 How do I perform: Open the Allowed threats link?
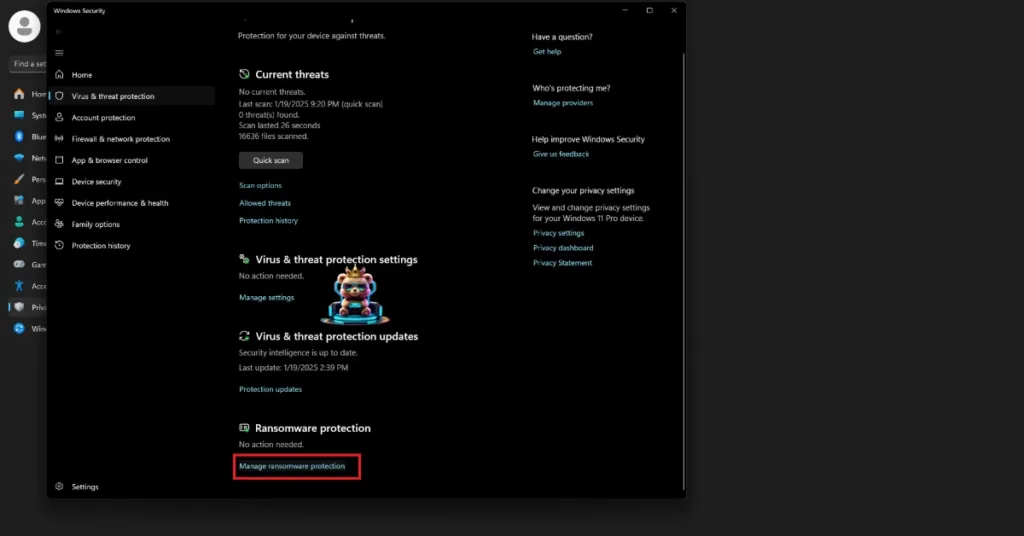(264, 203)
